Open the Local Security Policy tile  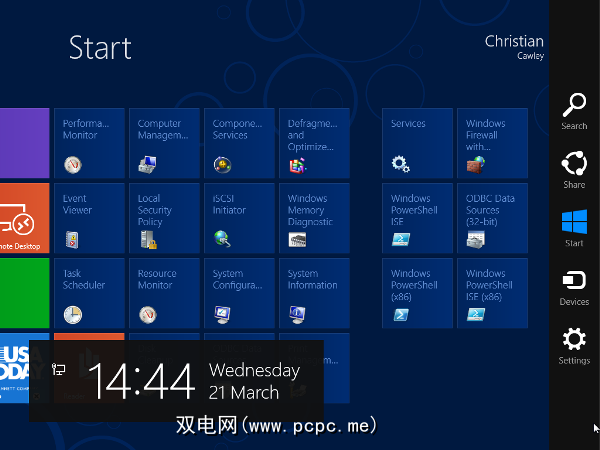[x=165, y=218]
